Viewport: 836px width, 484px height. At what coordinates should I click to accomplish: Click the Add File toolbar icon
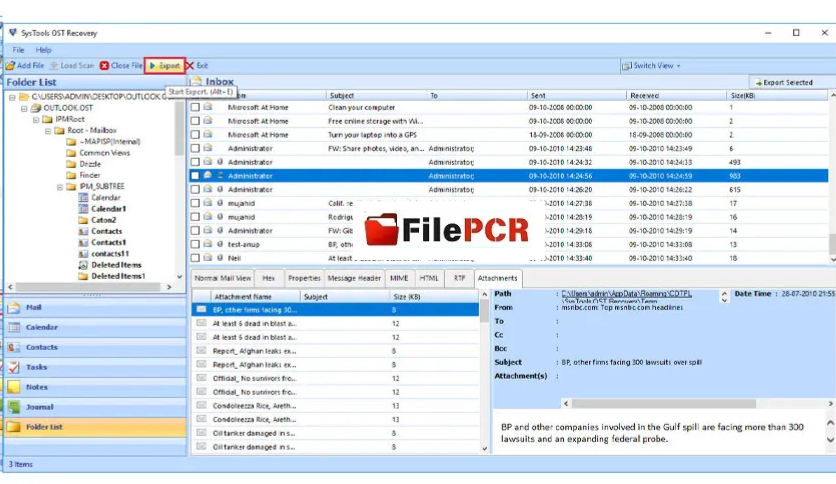point(11,66)
